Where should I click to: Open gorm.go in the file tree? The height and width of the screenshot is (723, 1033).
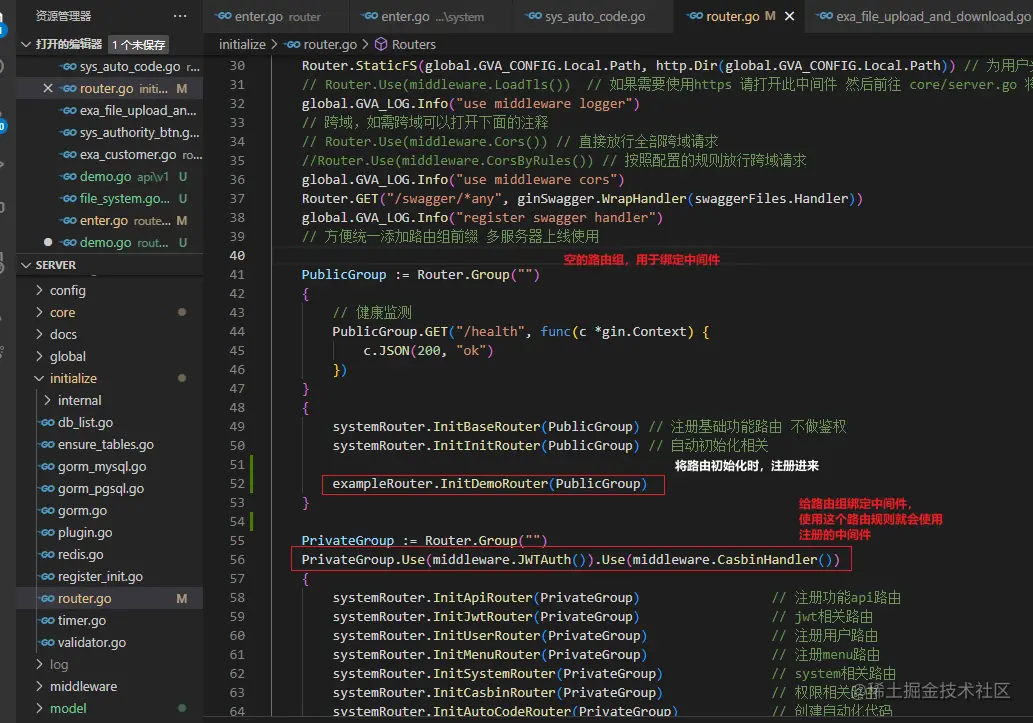tap(109, 510)
